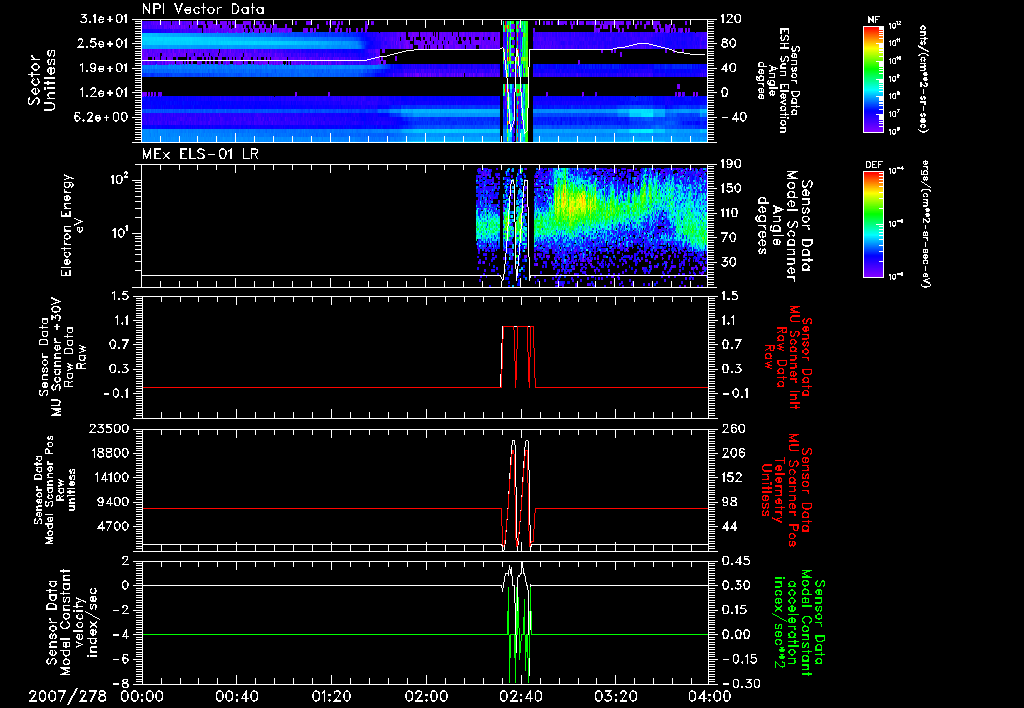Click the NPI Vector Data panel title
1024x708 pixels.
(203, 9)
